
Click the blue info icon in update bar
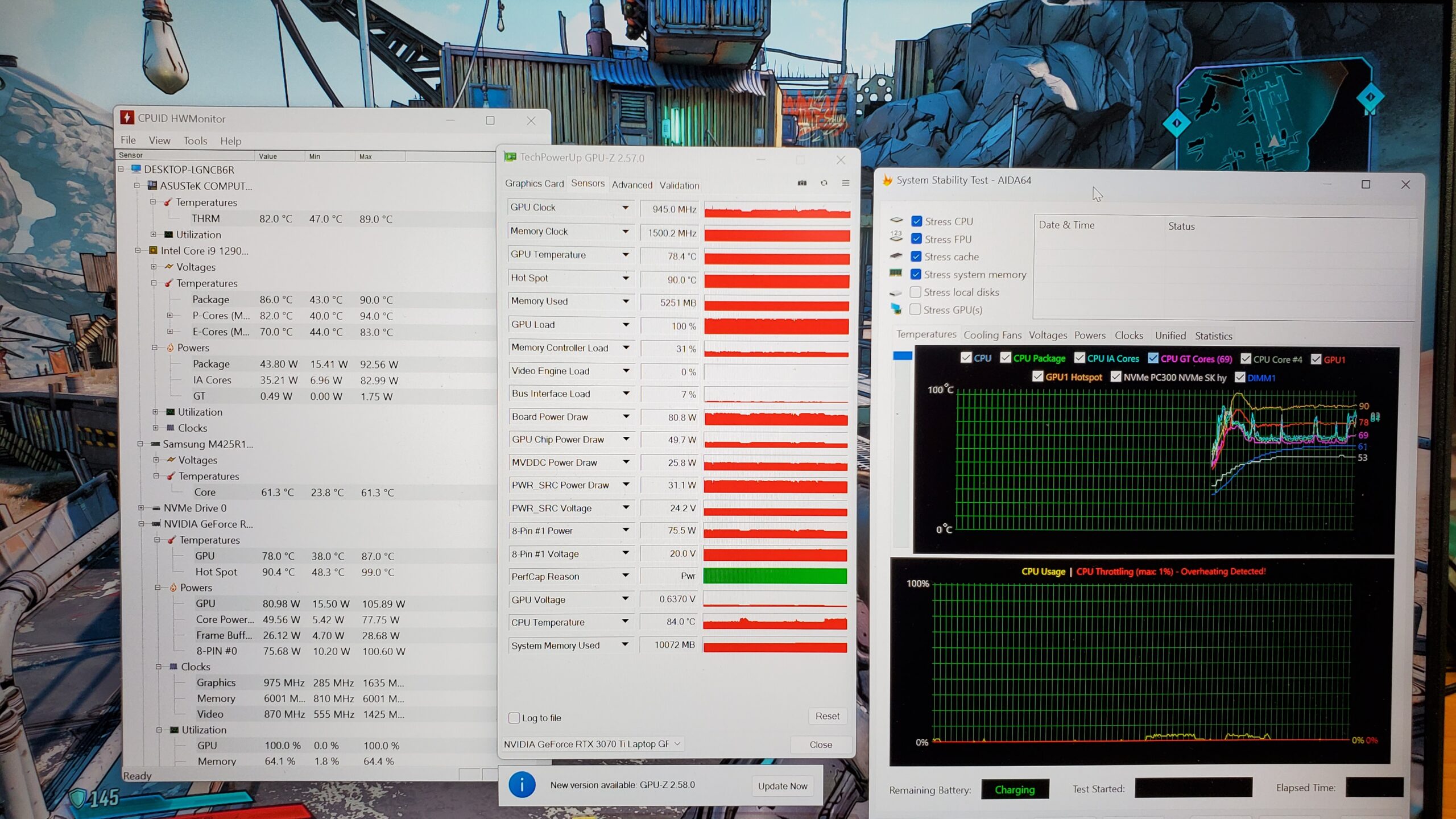(522, 785)
